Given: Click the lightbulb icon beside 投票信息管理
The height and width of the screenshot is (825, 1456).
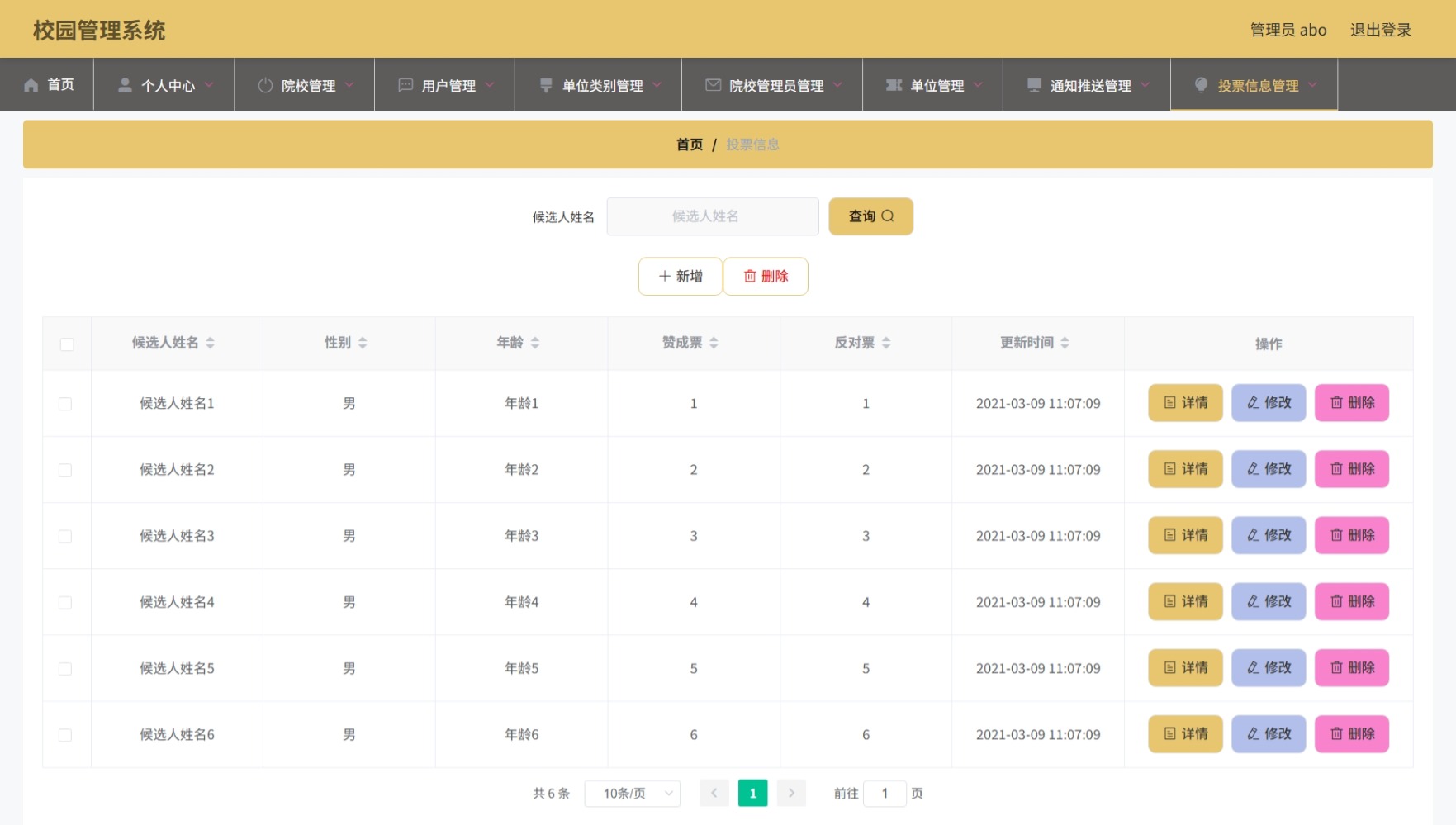Looking at the screenshot, I should 1202,85.
